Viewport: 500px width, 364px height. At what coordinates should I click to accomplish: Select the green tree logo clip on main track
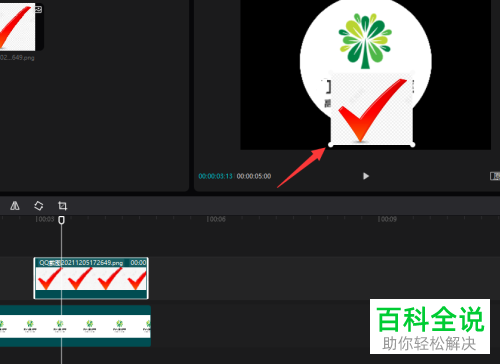[75, 326]
